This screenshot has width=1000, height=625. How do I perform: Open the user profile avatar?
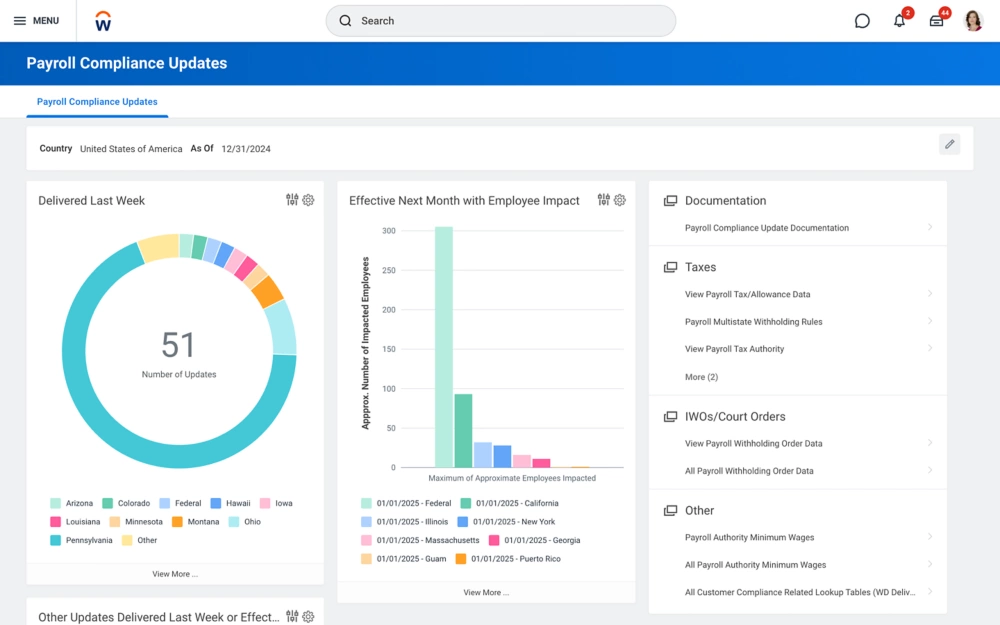(x=973, y=21)
